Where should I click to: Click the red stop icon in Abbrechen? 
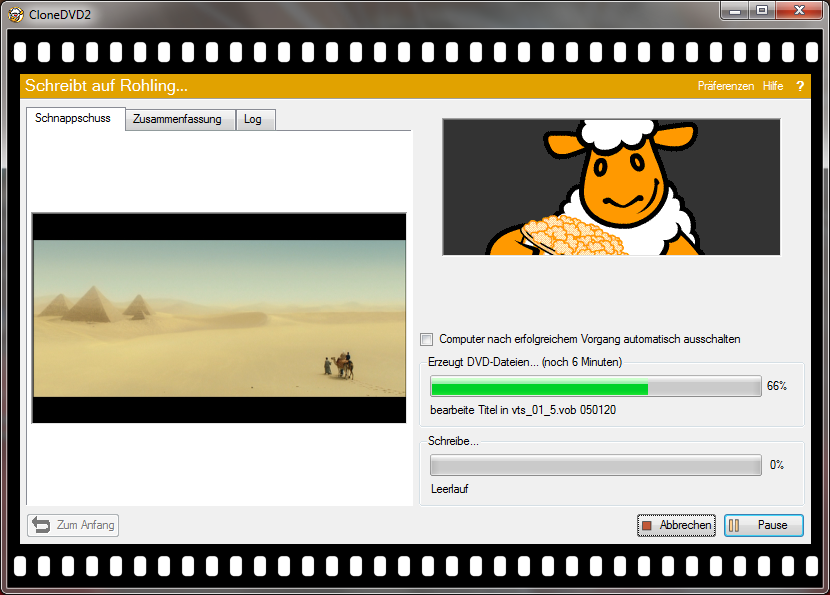pos(647,526)
